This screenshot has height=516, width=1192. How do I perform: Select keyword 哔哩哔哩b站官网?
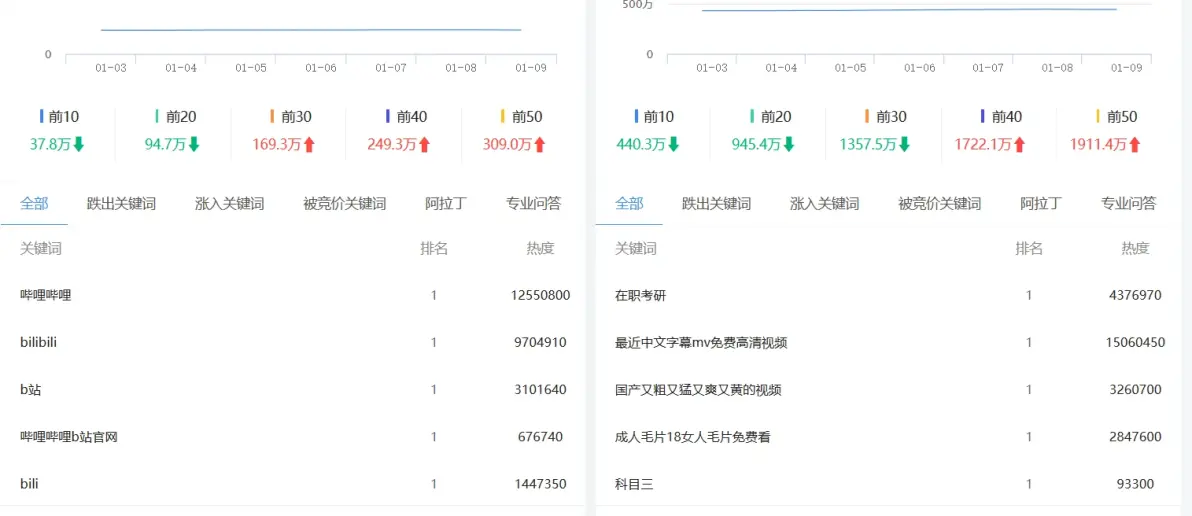(68, 437)
